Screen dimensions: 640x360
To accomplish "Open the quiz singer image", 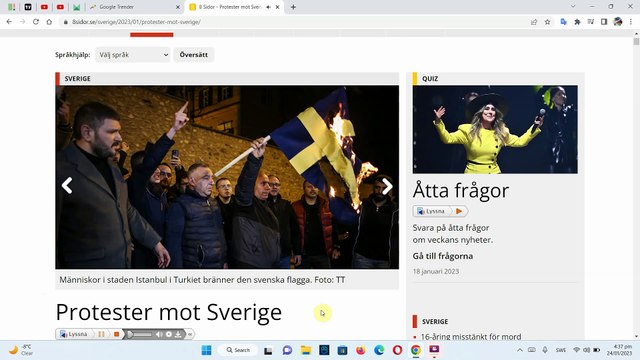I will 495,129.
